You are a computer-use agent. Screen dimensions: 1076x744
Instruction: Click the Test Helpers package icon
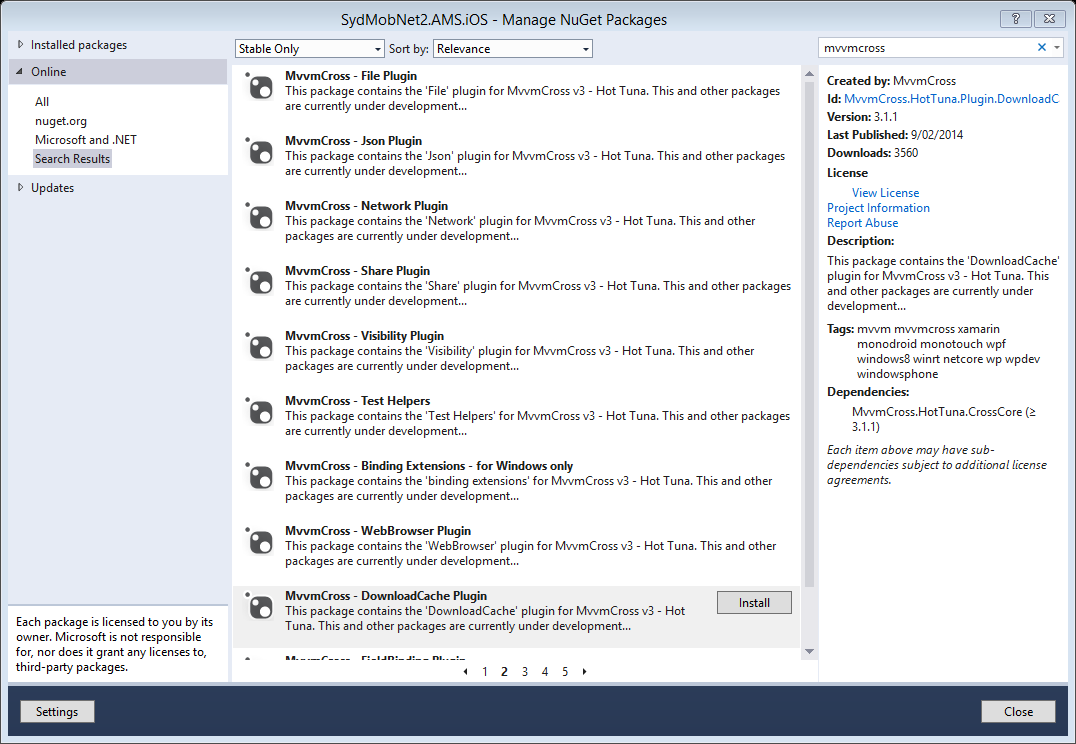click(x=259, y=412)
